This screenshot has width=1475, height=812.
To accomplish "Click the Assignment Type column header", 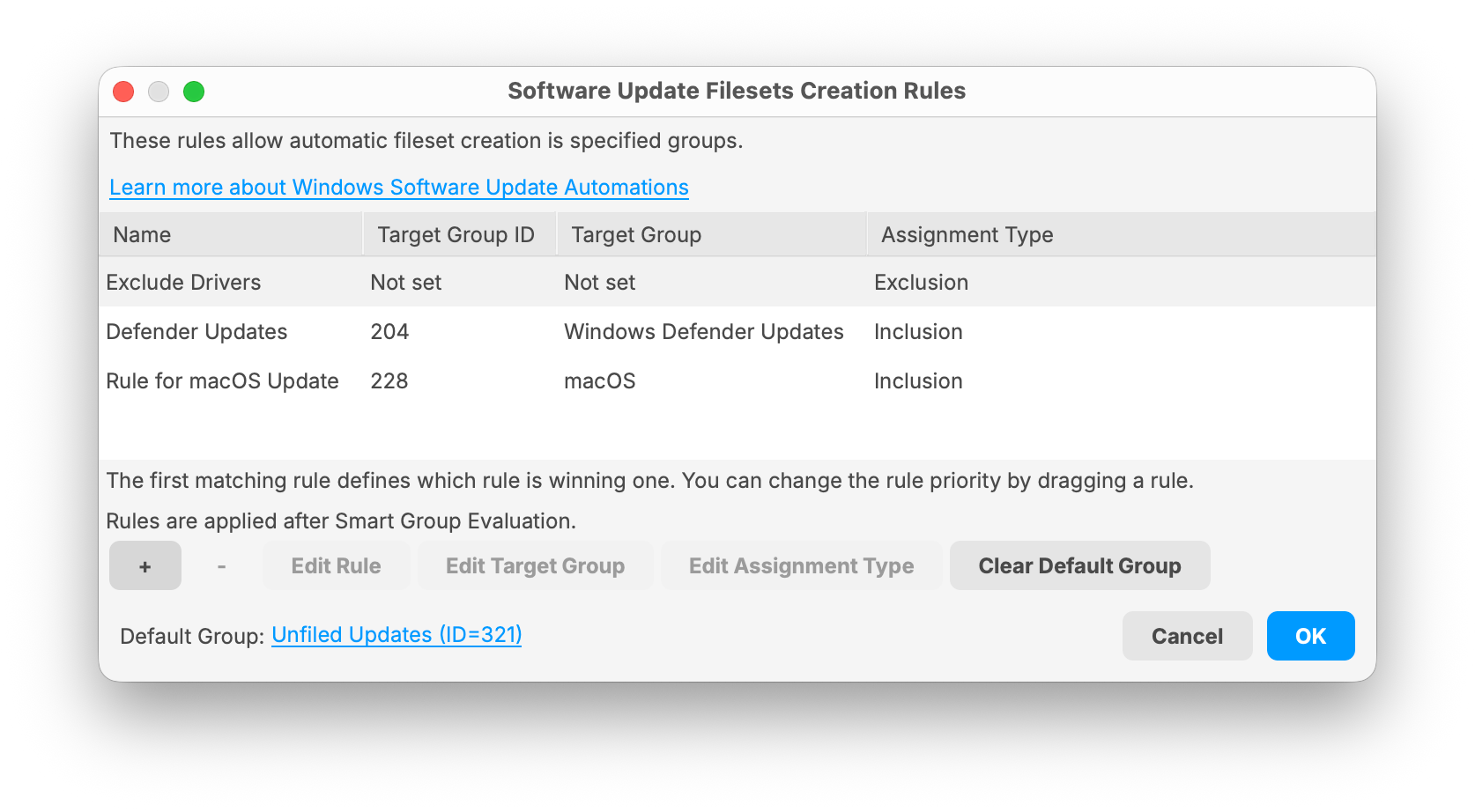I will (1122, 234).
